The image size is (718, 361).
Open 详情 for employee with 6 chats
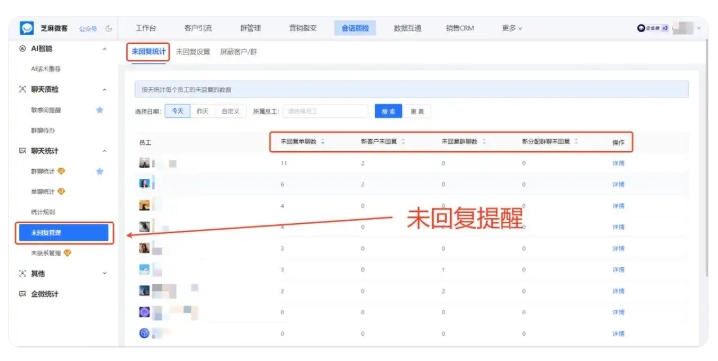(618, 184)
